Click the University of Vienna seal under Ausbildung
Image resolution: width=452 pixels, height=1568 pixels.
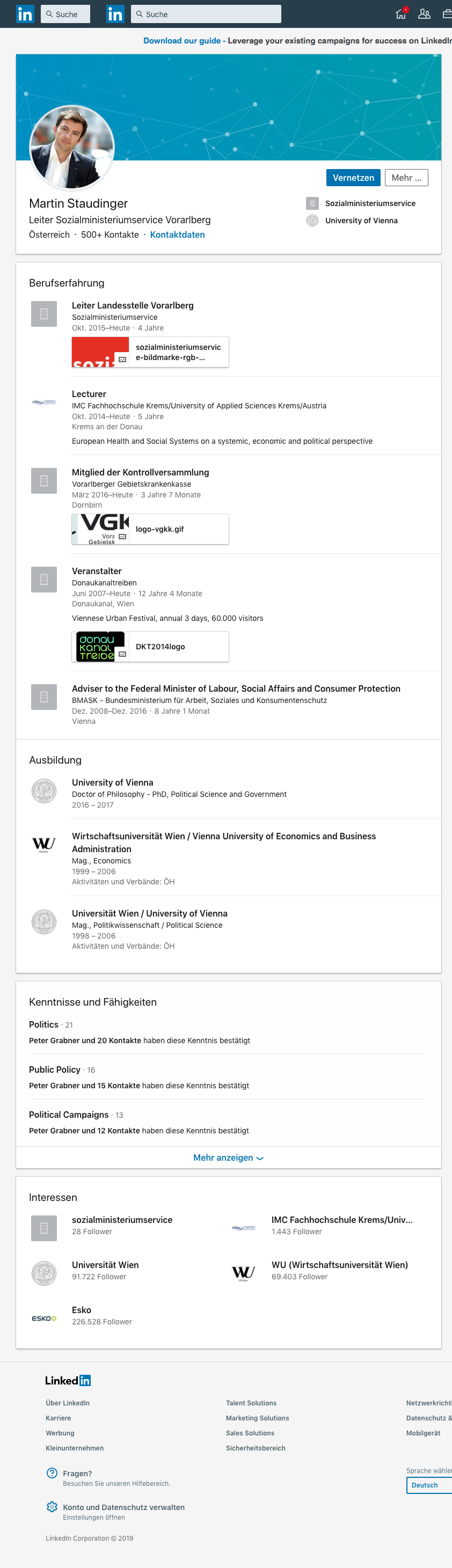pyautogui.click(x=44, y=790)
